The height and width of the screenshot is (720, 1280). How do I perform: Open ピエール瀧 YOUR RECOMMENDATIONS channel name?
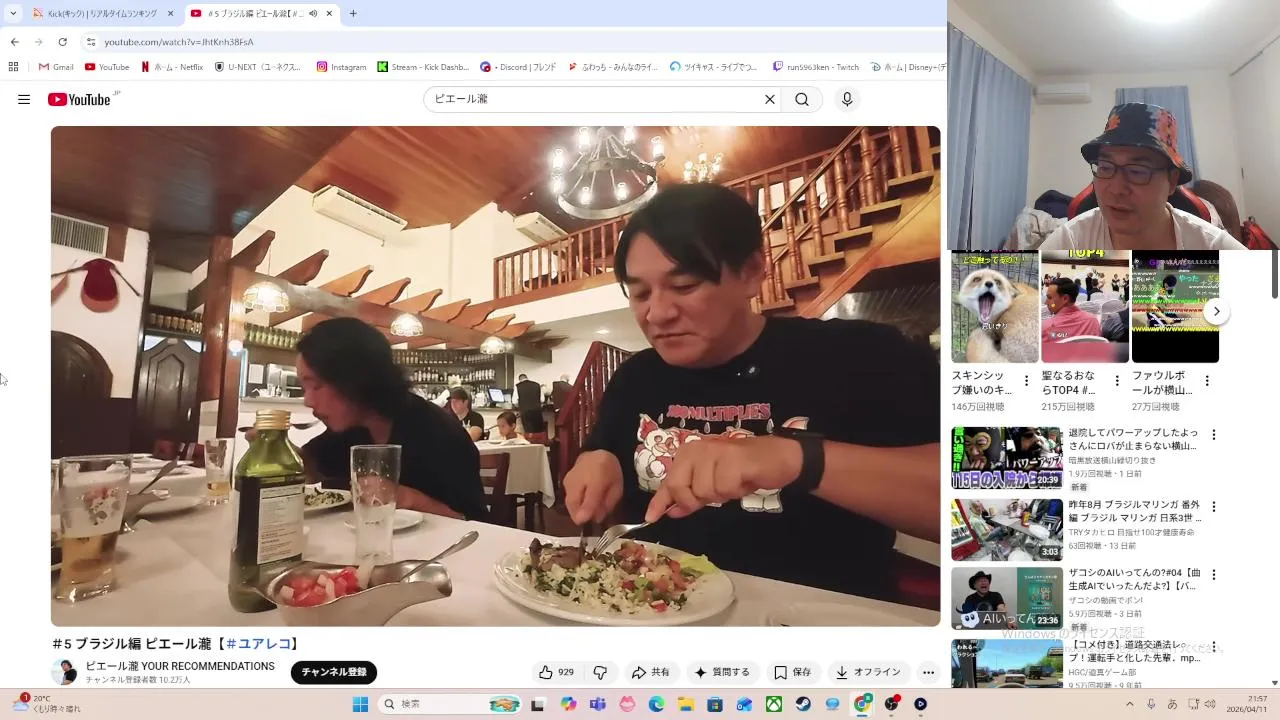[180, 666]
